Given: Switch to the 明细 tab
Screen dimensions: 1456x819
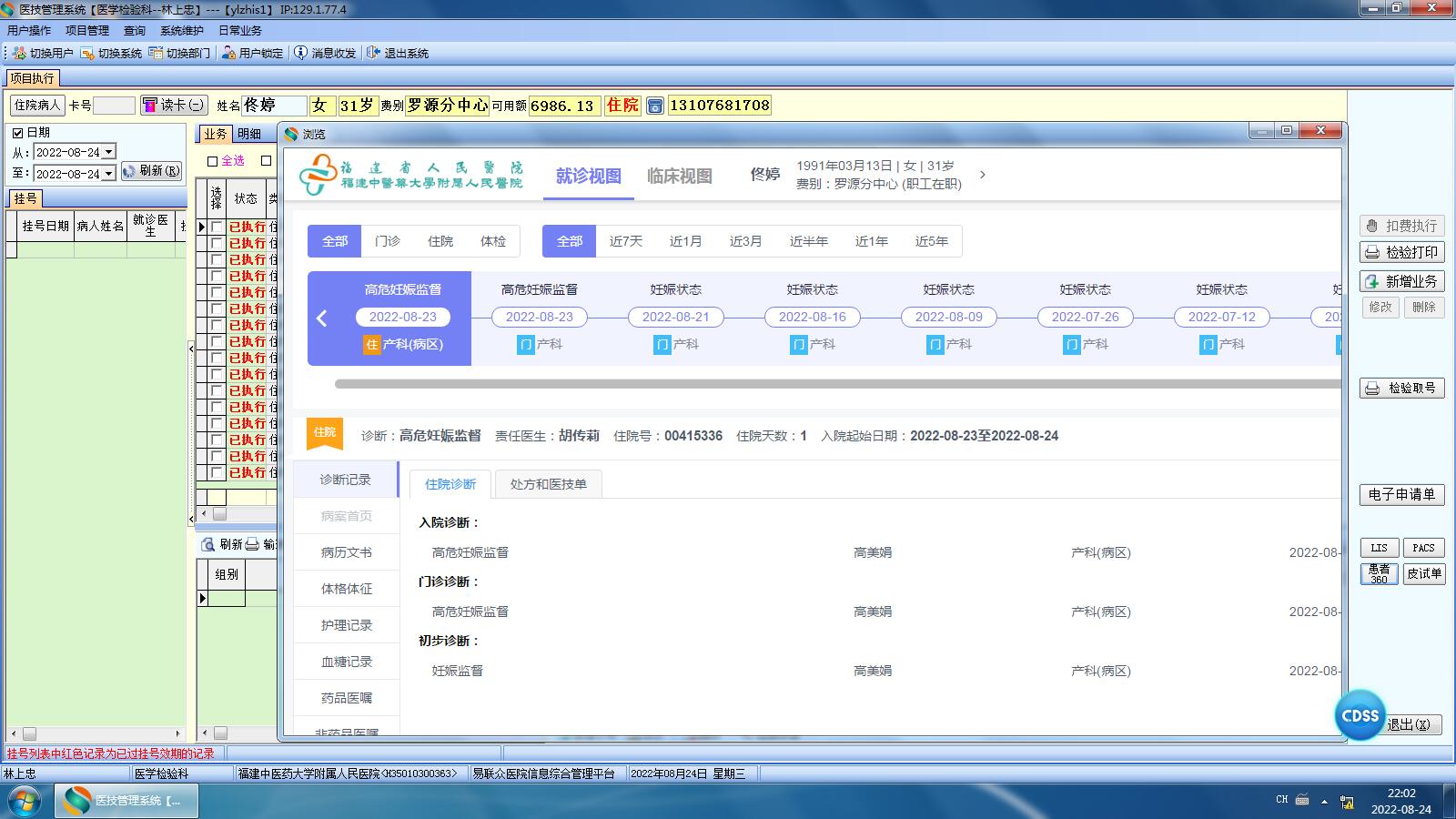Looking at the screenshot, I should 249,134.
